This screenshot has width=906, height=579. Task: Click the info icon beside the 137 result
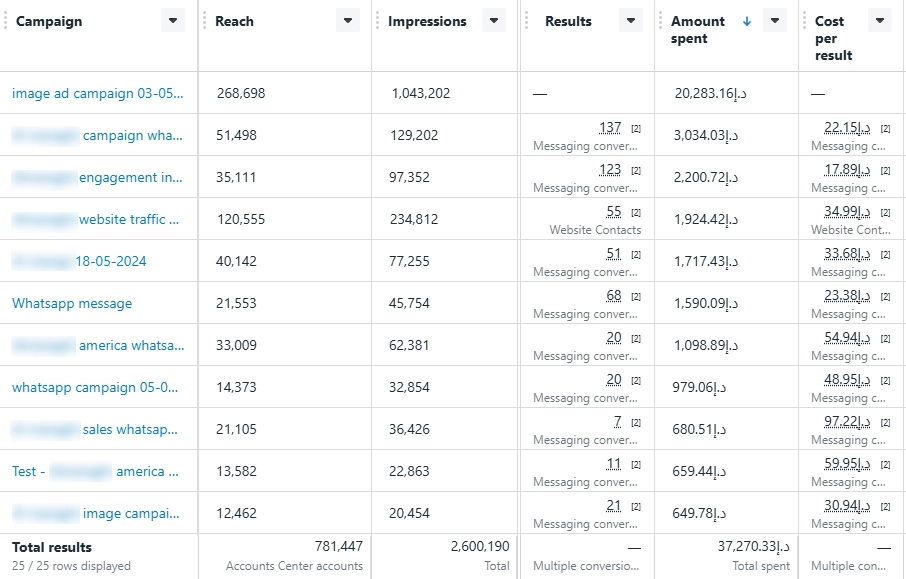635,127
